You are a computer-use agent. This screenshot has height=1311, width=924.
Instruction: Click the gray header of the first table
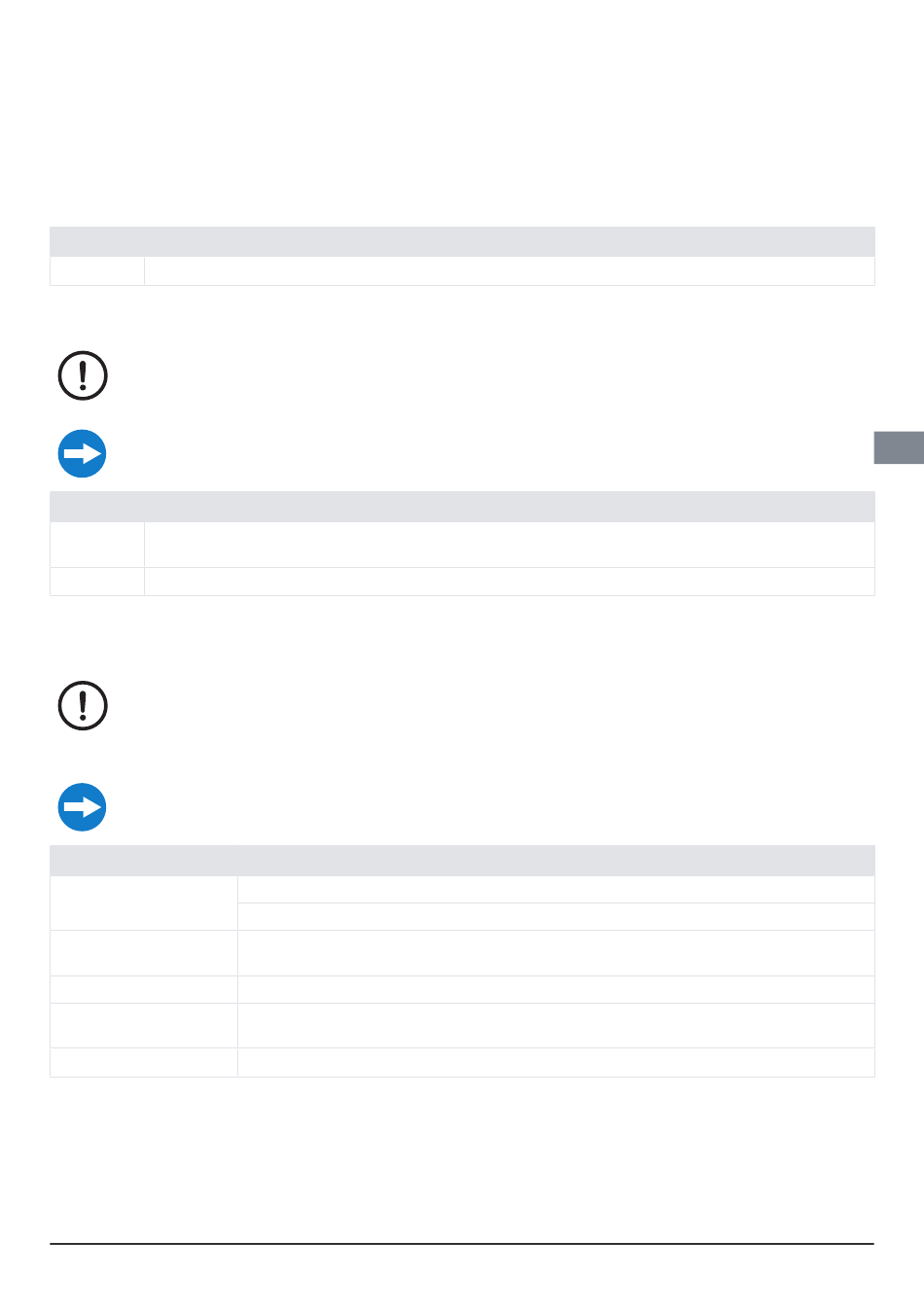(x=462, y=241)
